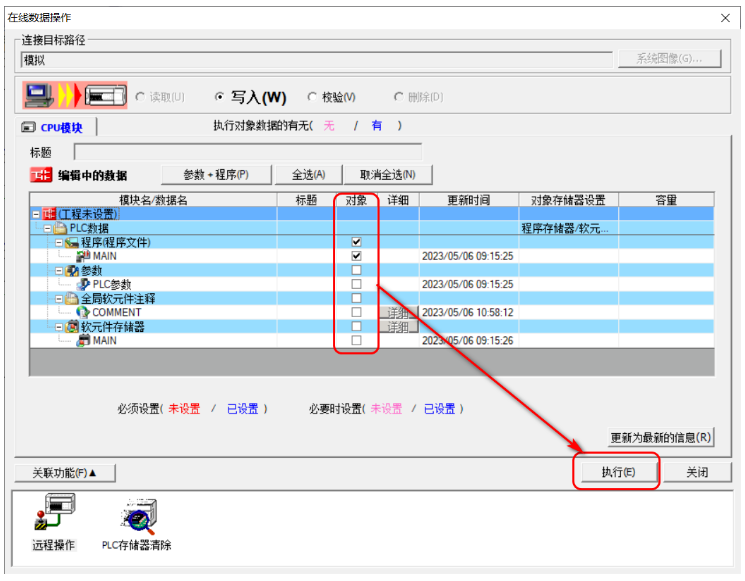Image resolution: width=745 pixels, height=581 pixels.
Task: Click the PC-to-PLC transfer direction icon
Action: (76, 95)
